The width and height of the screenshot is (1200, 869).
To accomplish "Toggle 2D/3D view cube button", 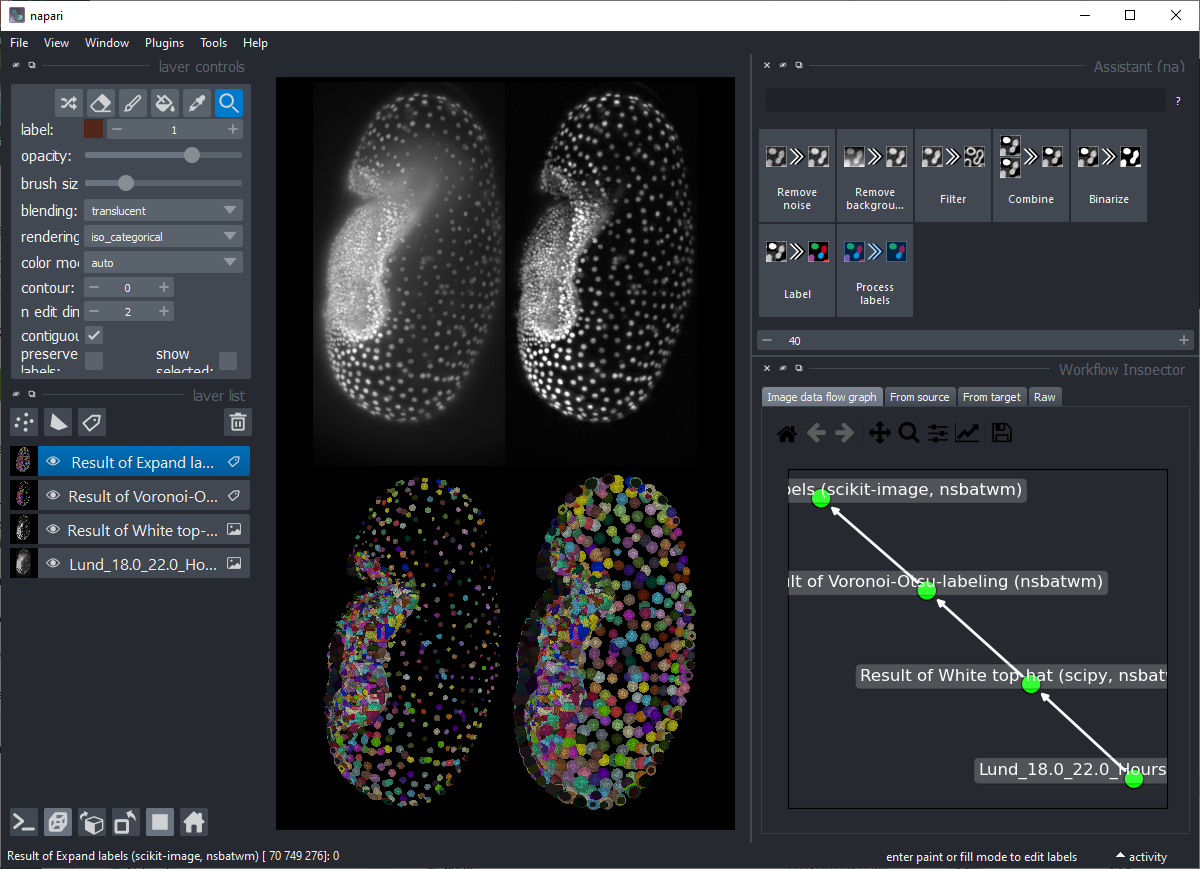I will [x=58, y=822].
